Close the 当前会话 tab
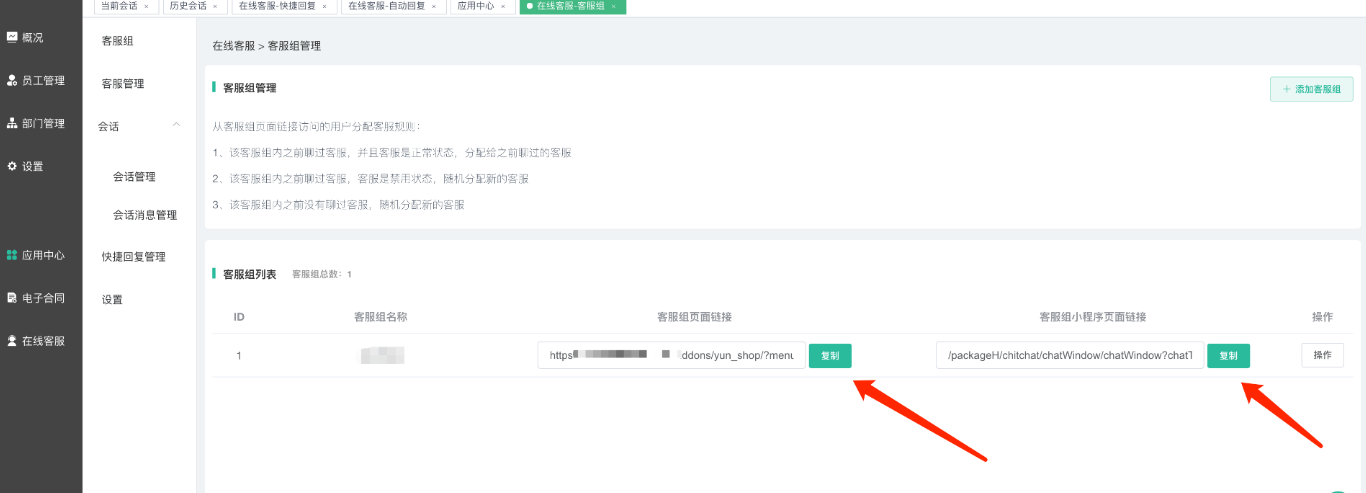1366x493 pixels. (146, 6)
